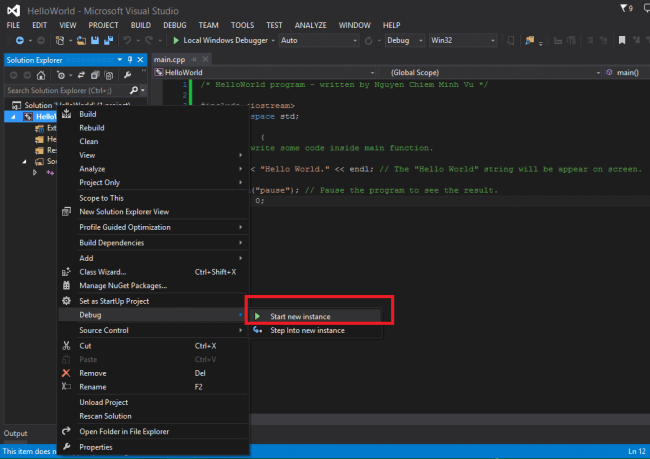650x459 pixels.
Task: Click the search magnifier in Solution Explorer
Action: (133, 90)
